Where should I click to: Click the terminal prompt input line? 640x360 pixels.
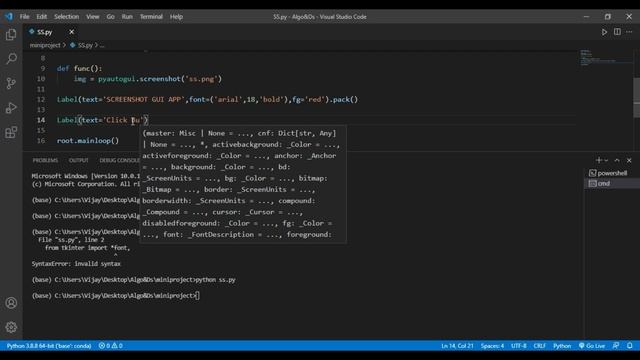[x=116, y=296]
